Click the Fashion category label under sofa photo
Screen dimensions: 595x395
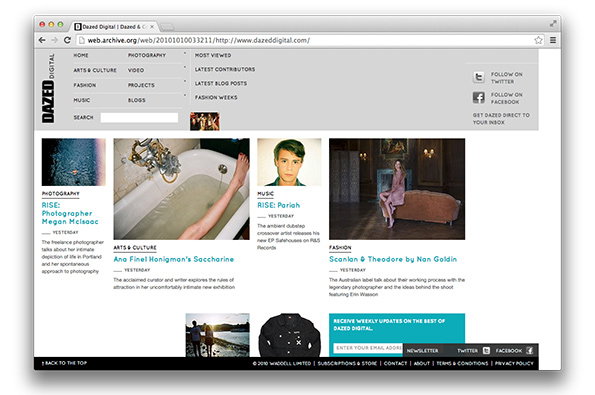click(340, 247)
